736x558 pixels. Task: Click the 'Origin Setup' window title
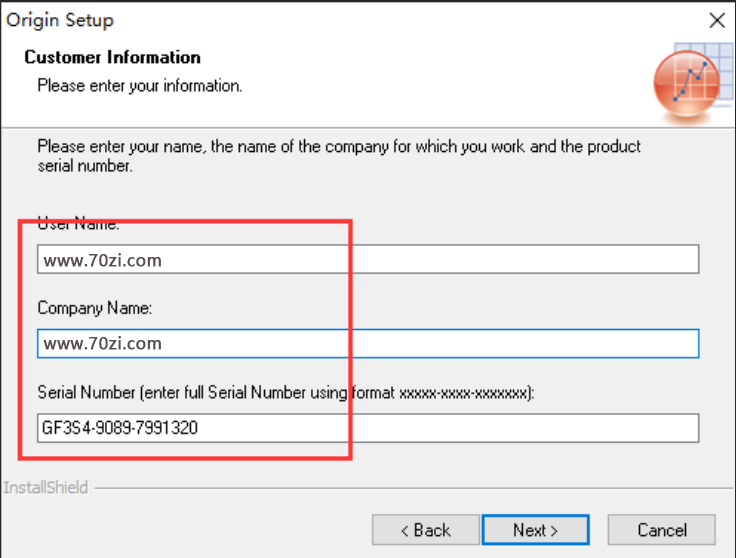point(60,20)
